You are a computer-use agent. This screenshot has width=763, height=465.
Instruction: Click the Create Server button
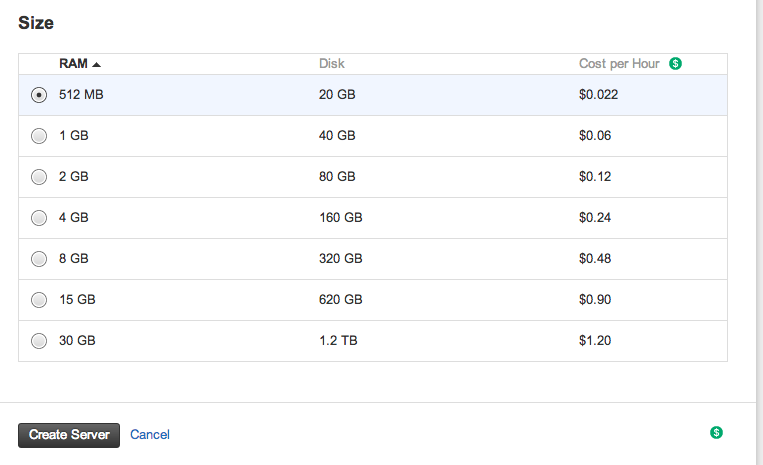tap(69, 435)
